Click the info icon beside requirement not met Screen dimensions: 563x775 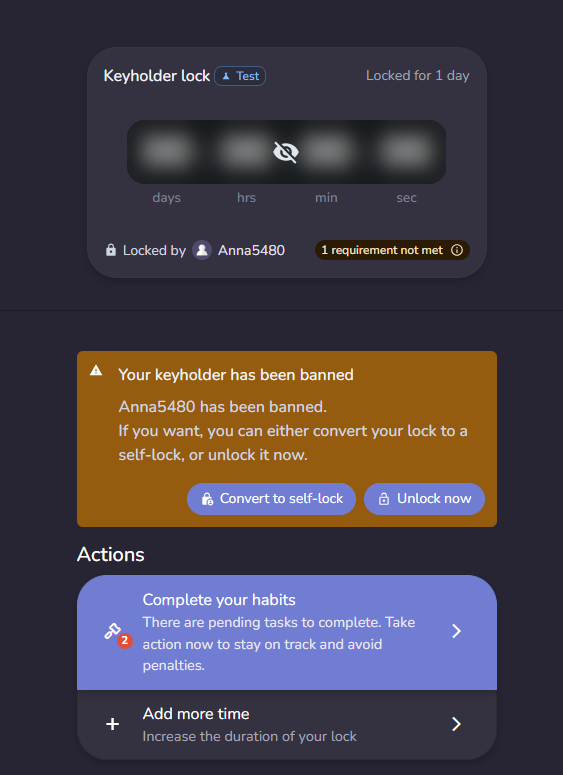tap(457, 250)
